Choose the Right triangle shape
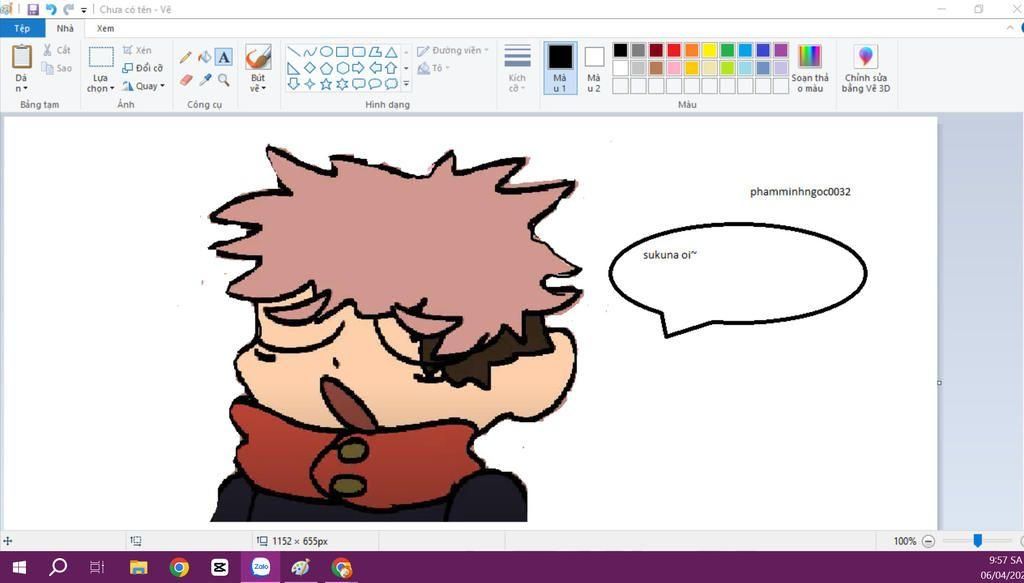Screen dimensions: 1024x583 294,68
